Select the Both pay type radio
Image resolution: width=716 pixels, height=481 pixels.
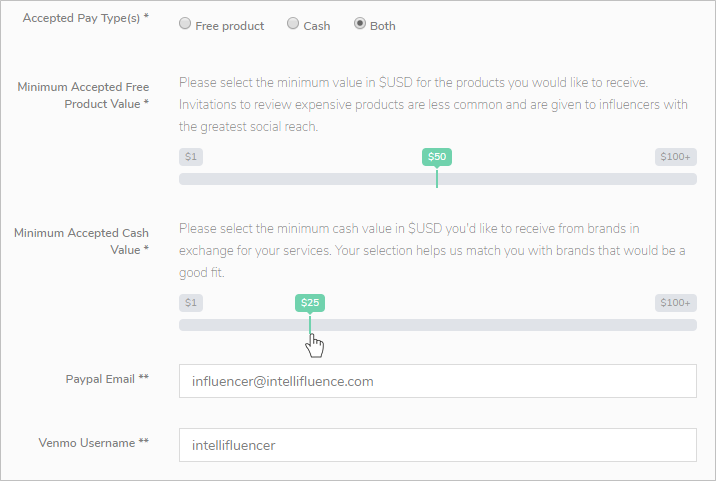[360, 25]
